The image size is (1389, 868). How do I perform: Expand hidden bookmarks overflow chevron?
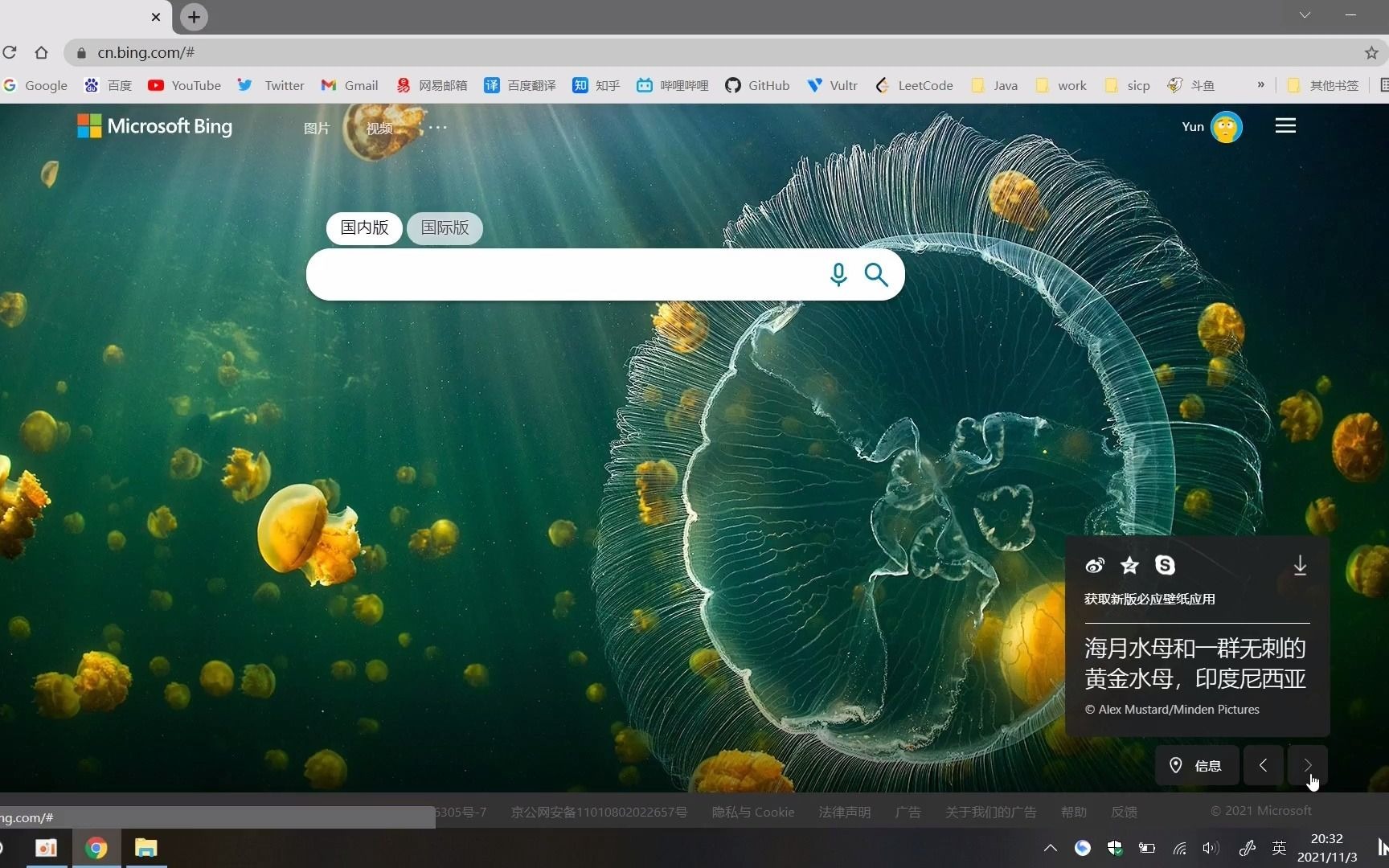[x=1260, y=84]
